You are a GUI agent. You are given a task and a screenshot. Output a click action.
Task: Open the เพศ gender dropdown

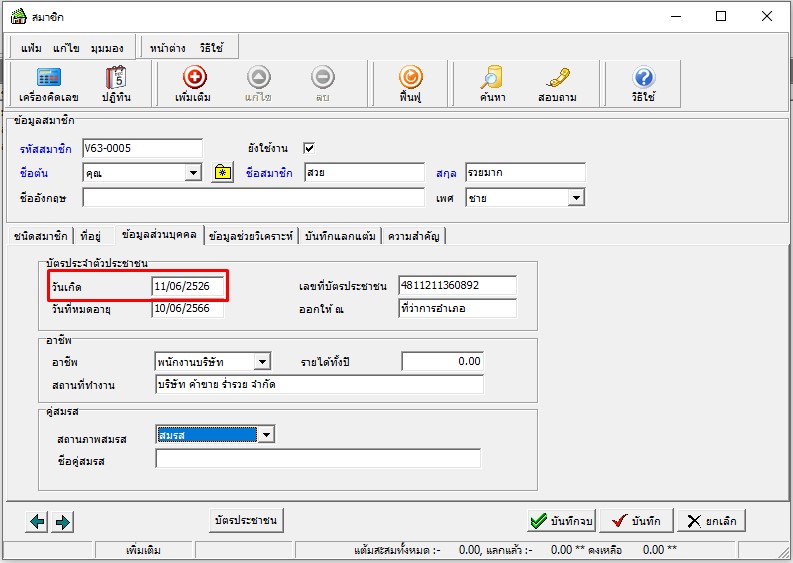(x=575, y=198)
